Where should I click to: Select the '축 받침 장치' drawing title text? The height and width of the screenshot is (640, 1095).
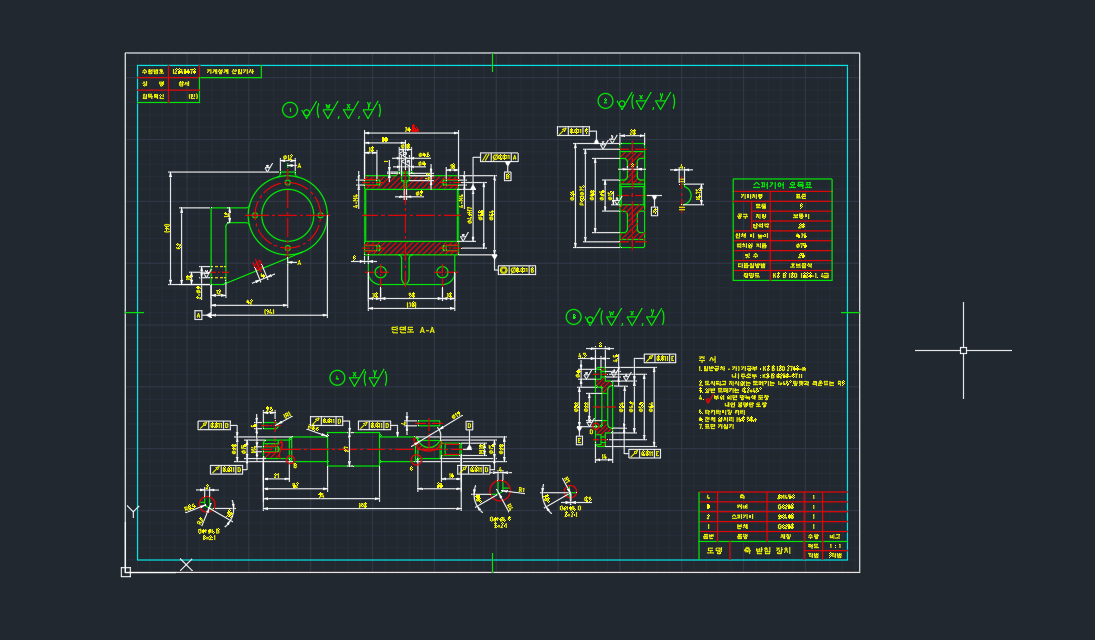767,551
